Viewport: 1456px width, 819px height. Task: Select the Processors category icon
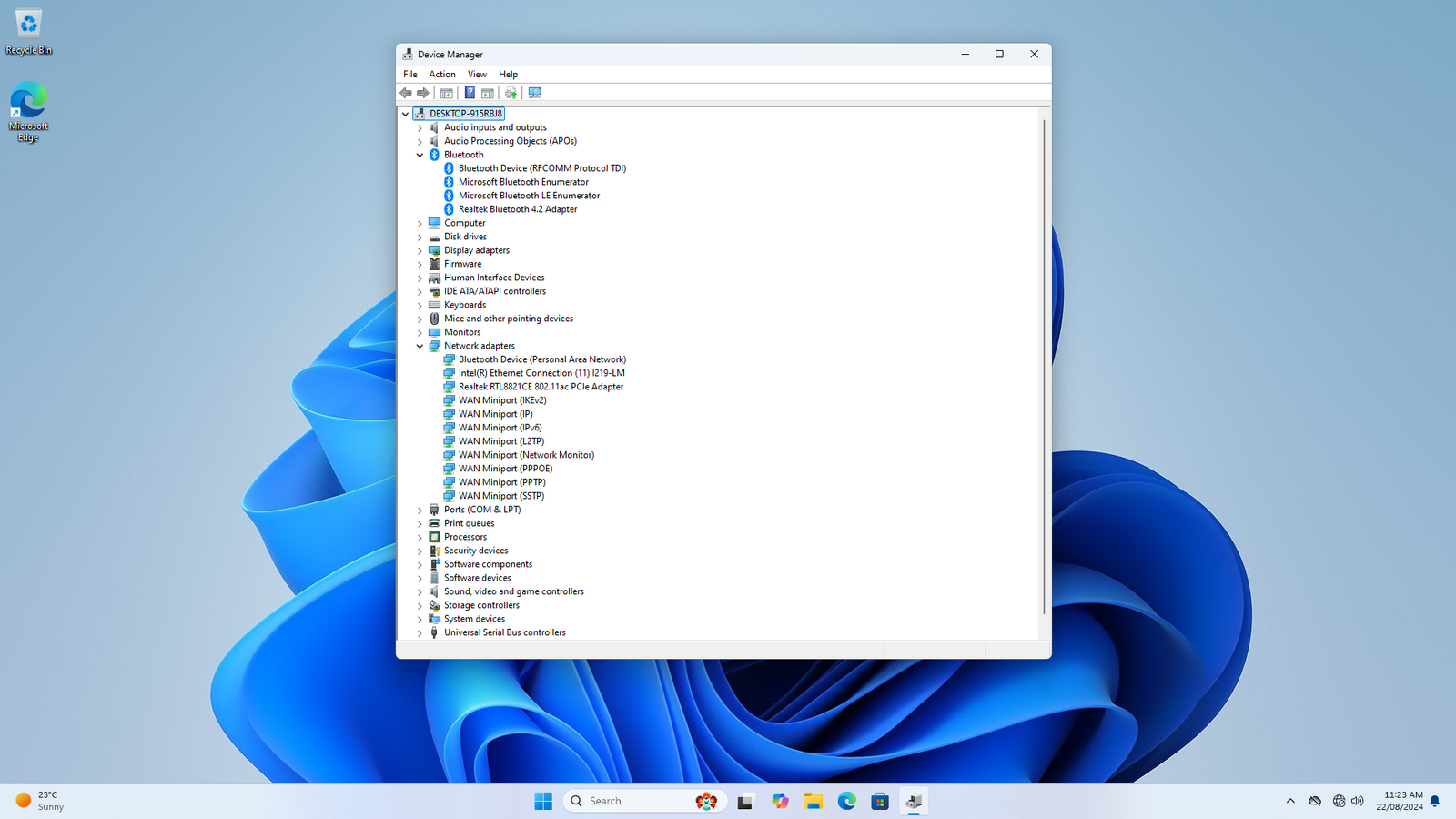(x=434, y=537)
